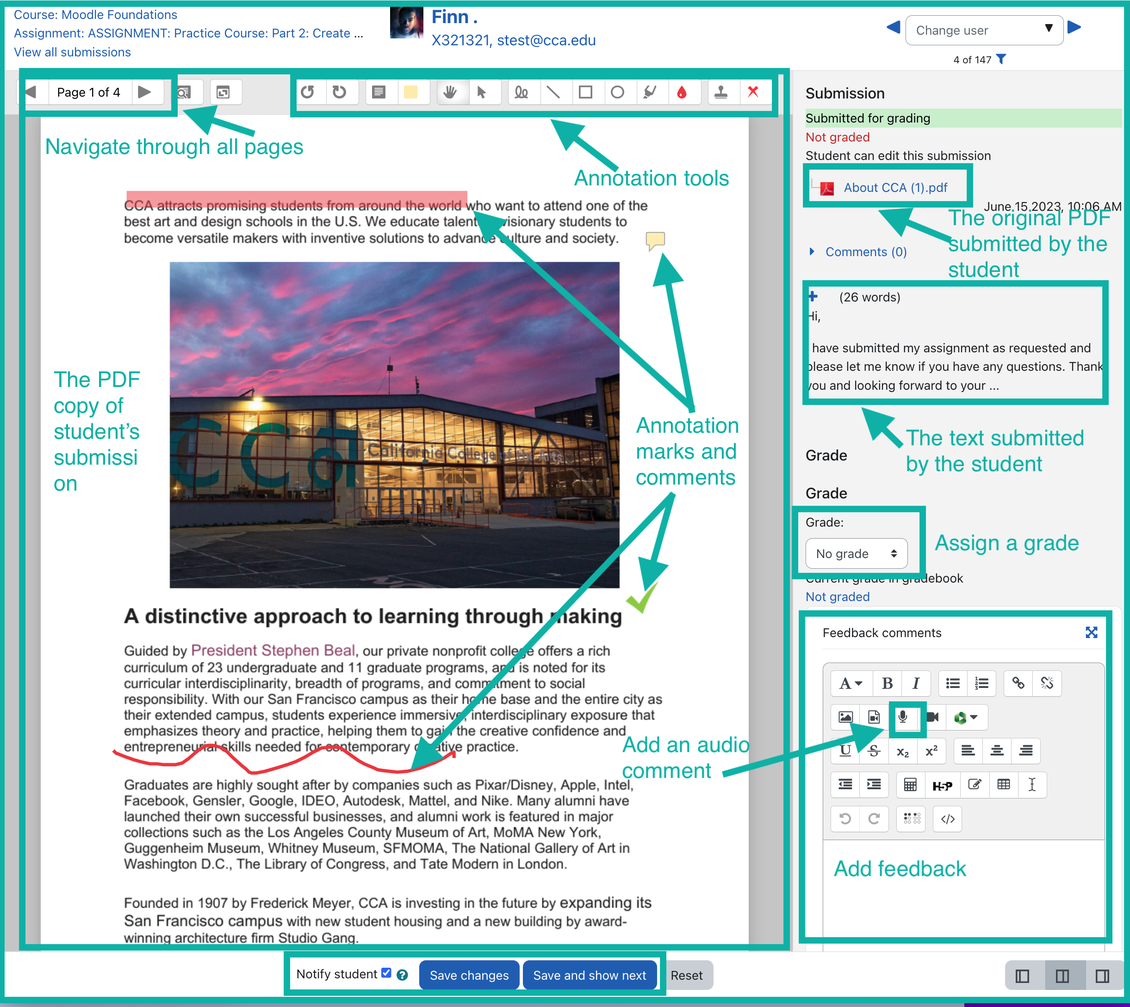Switch to the collapsed review panel layout
The width and height of the screenshot is (1130, 1007).
coord(1022,975)
